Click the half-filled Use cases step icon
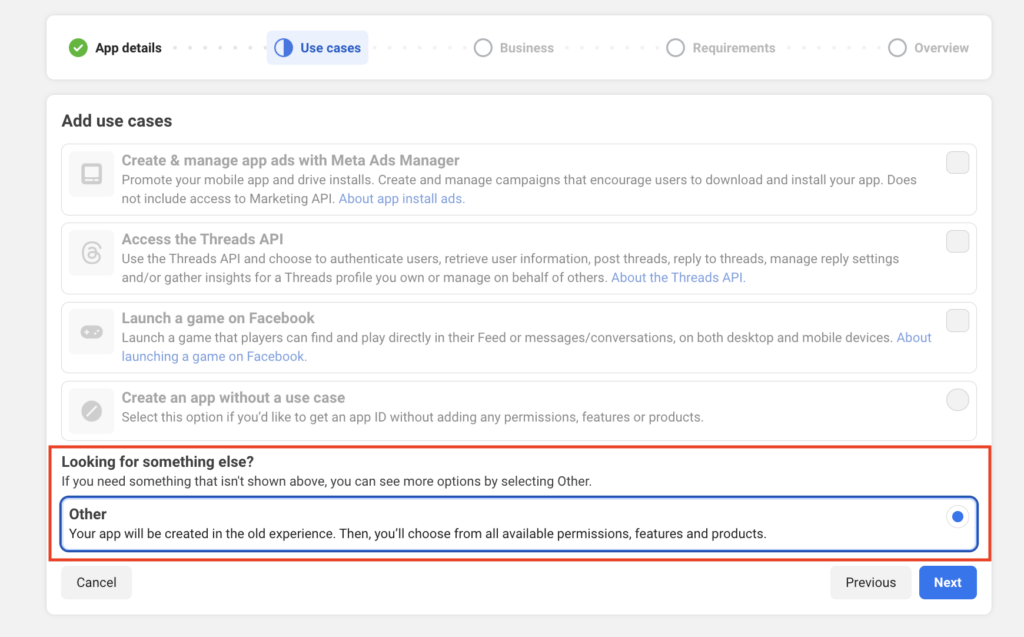Screen dimensions: 1024x637 (283, 48)
